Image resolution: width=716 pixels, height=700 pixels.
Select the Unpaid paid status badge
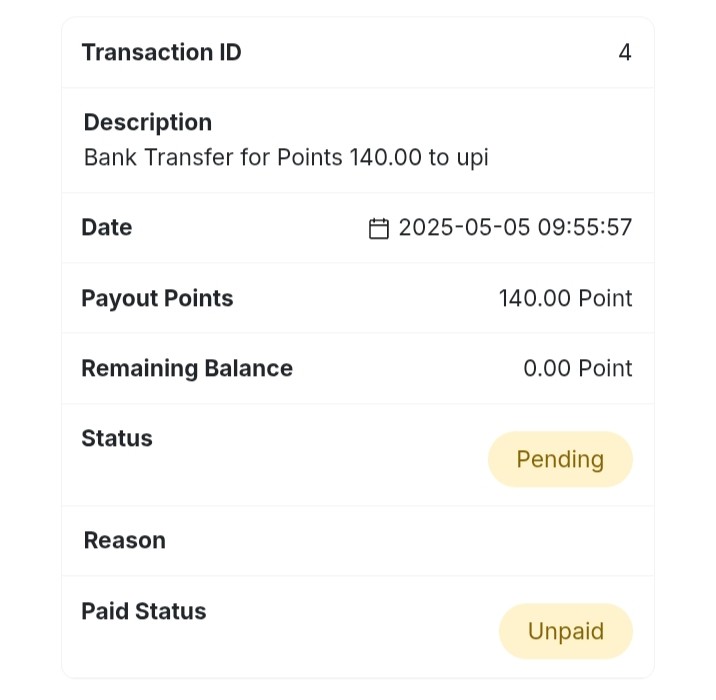tap(566, 632)
